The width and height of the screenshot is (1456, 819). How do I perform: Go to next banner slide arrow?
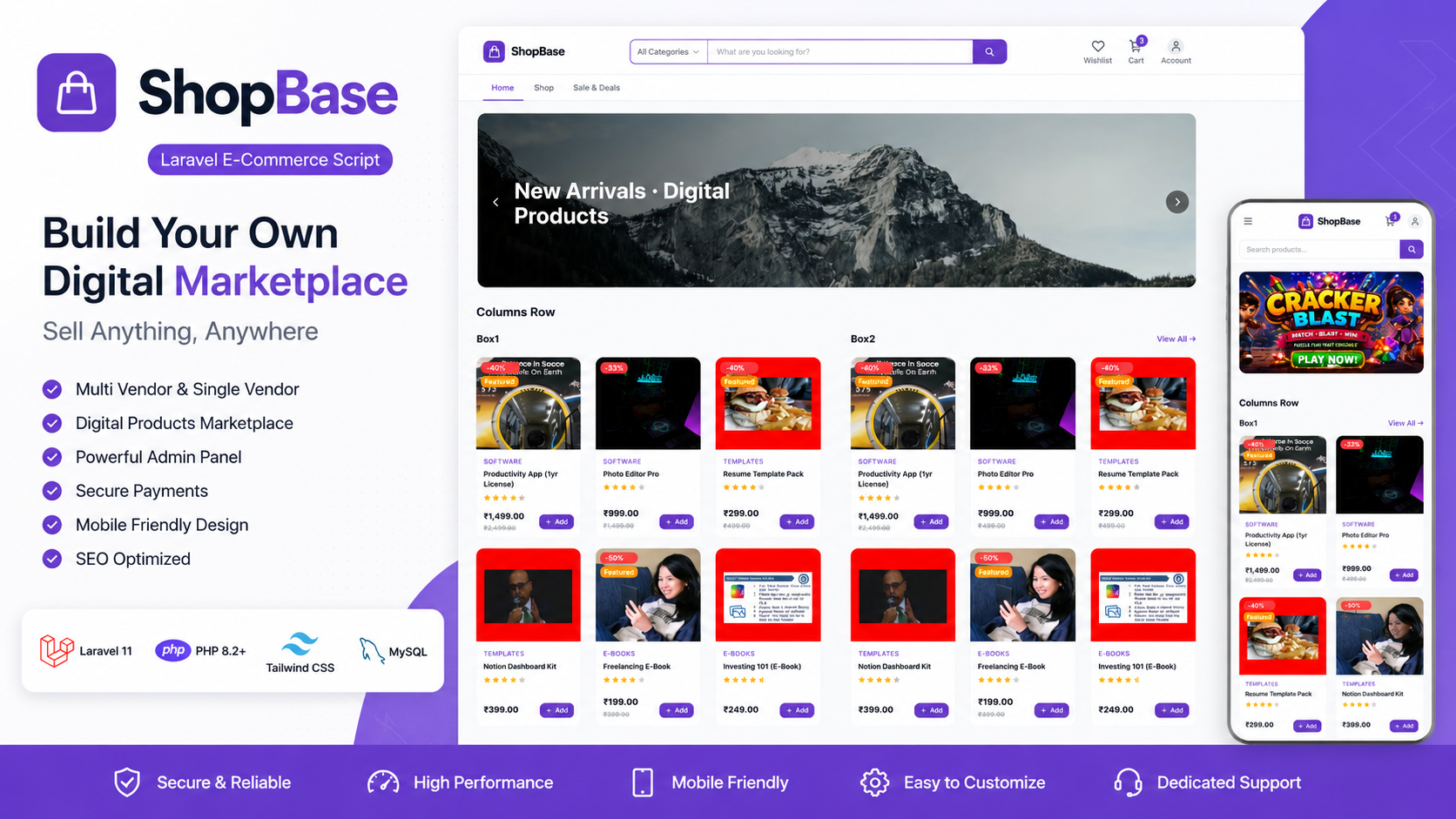[x=1177, y=202]
